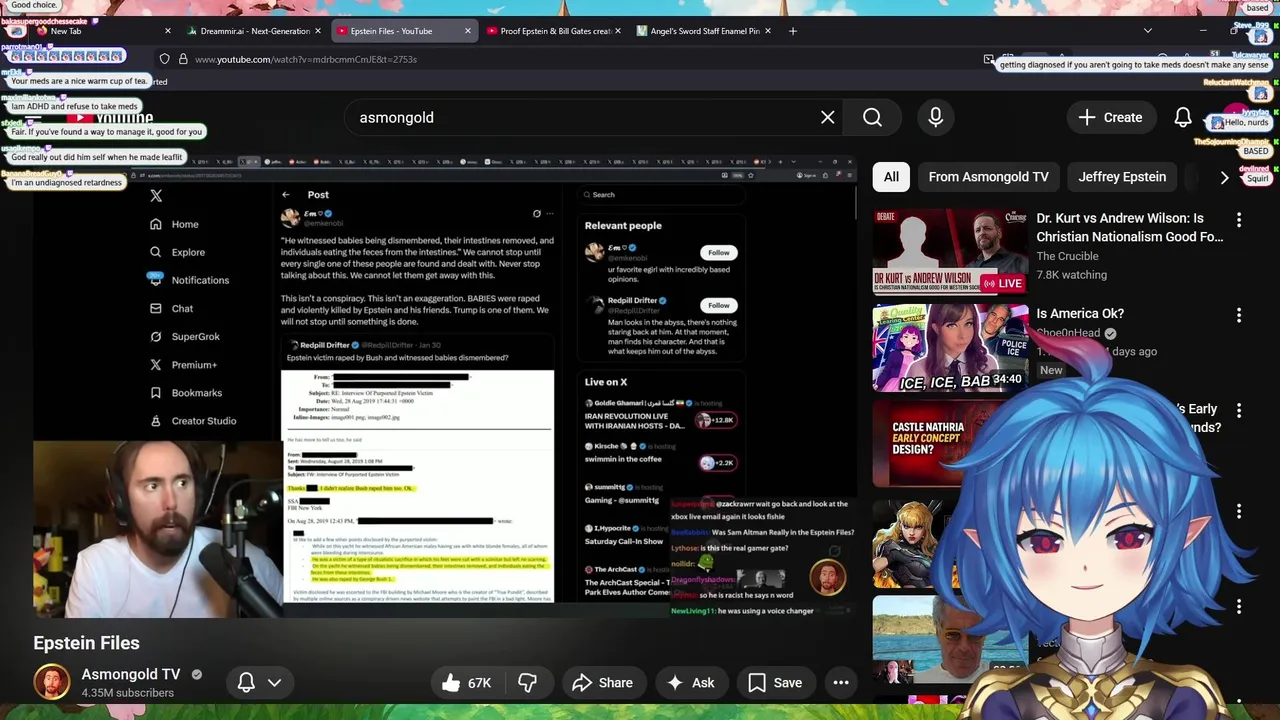The width and height of the screenshot is (1280, 720).
Task: Click Explore in the X sidebar
Action: click(x=188, y=253)
